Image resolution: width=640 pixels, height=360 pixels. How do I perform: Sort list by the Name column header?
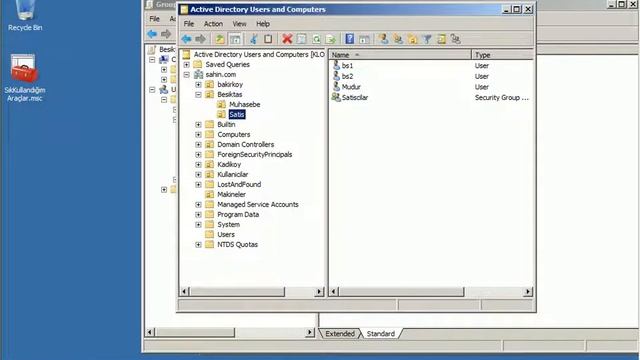click(x=400, y=55)
